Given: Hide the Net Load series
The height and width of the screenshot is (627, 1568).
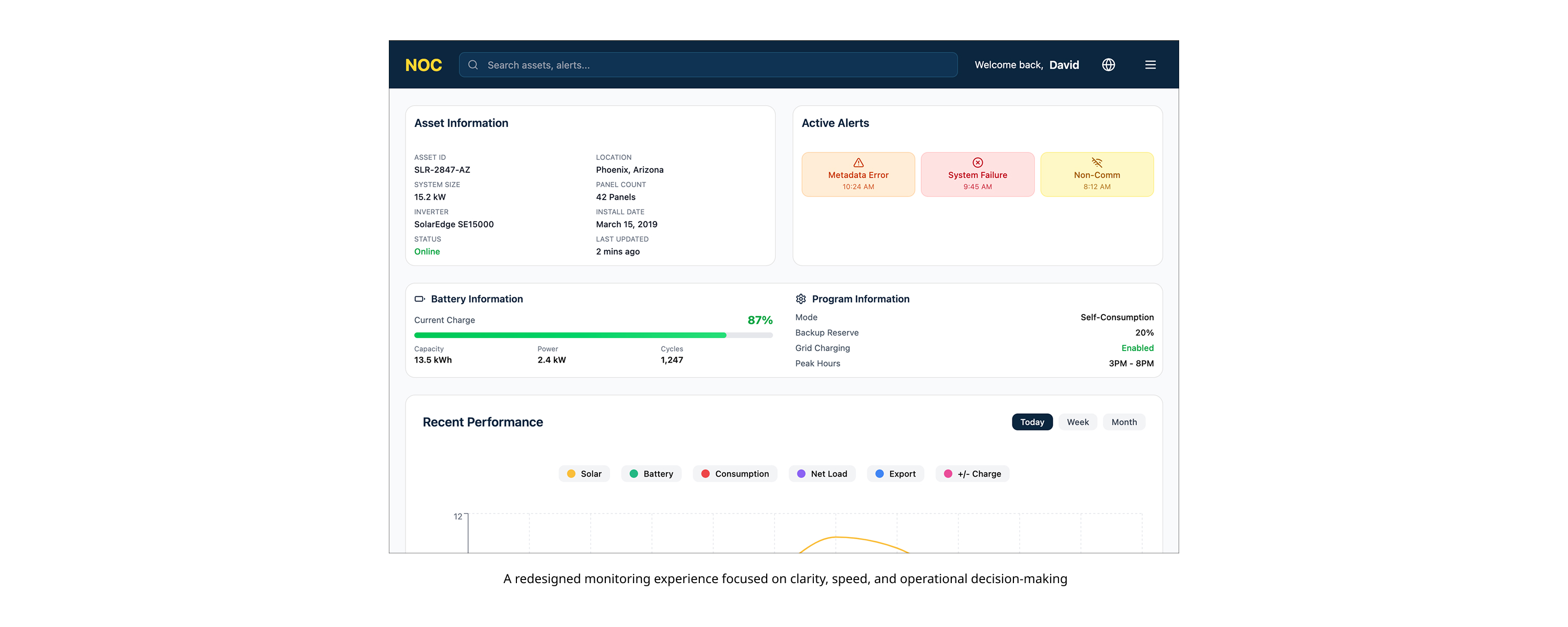Looking at the screenshot, I should (821, 473).
